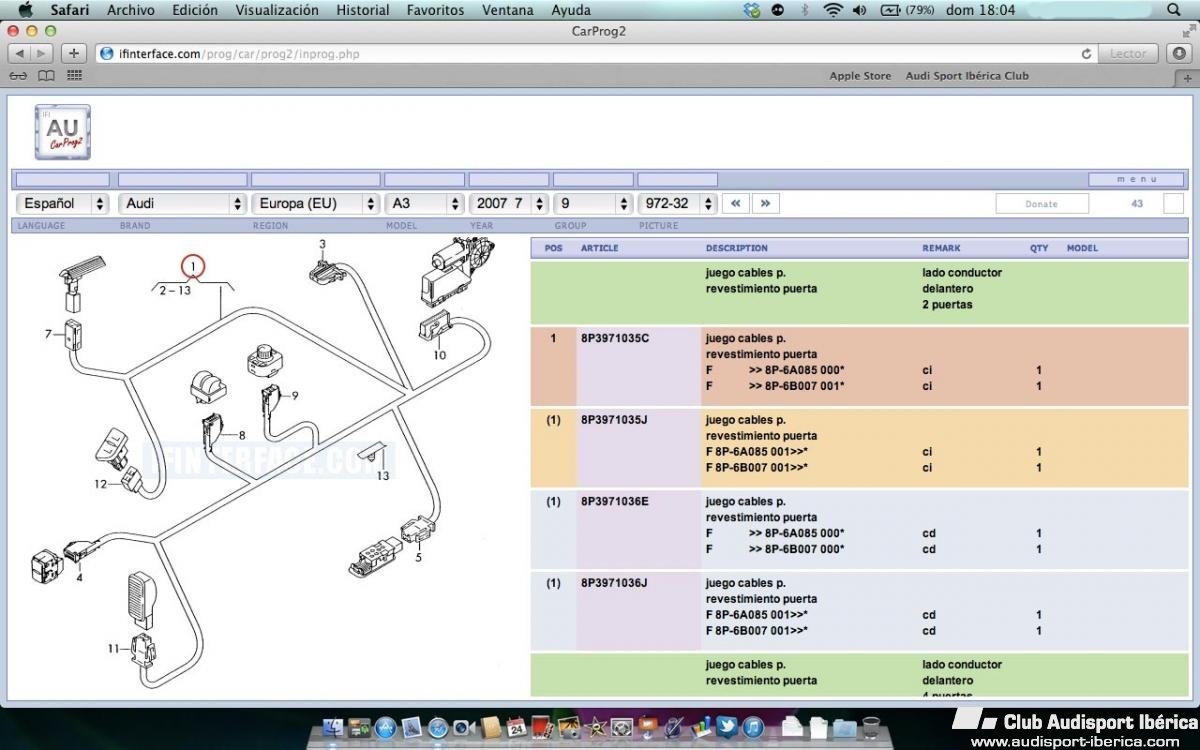Open the Language dropdown showing Español
Viewport: 1200px width, 750px height.
coord(63,203)
